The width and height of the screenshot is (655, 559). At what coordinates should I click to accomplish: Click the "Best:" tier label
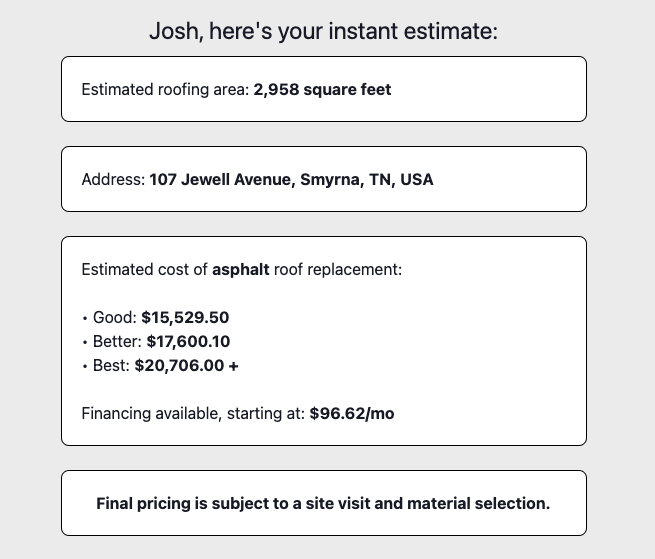(112, 366)
